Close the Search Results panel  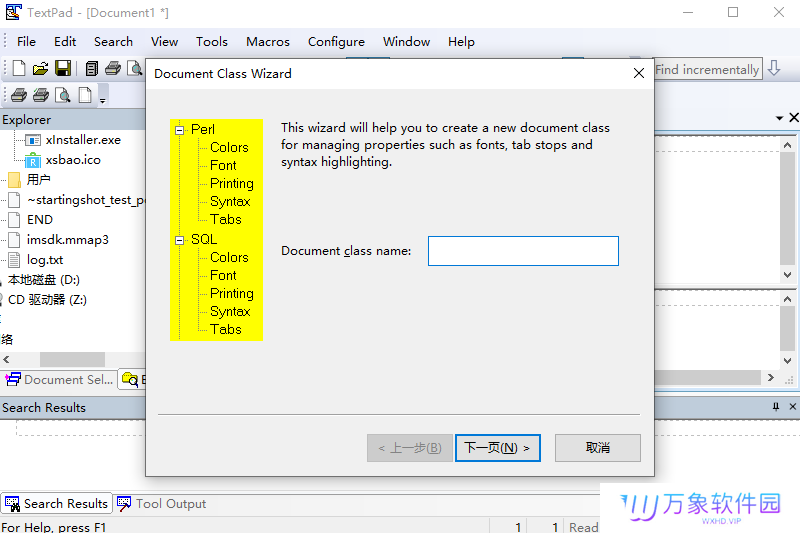click(792, 407)
